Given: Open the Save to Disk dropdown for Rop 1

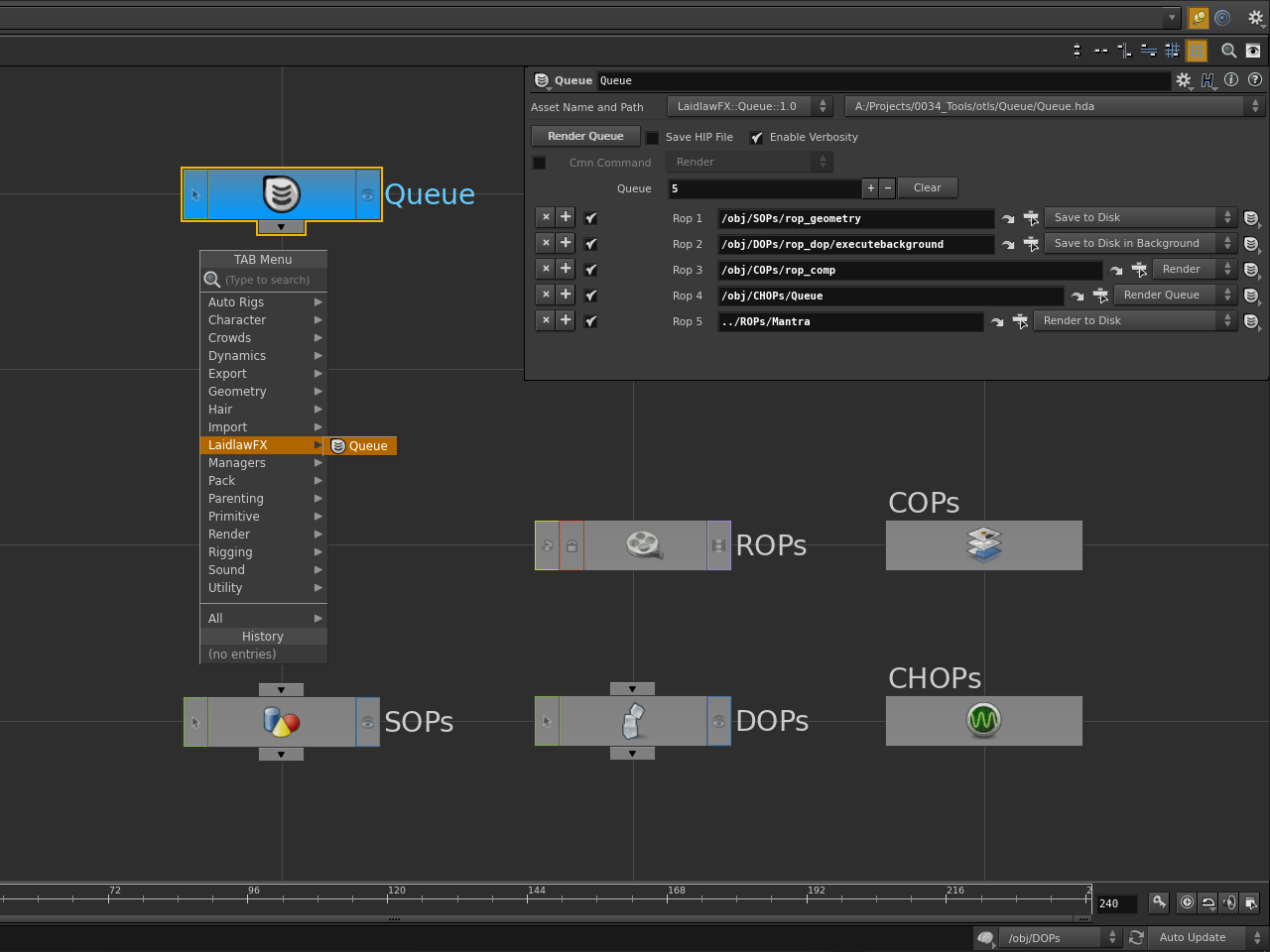Looking at the screenshot, I should coord(1141,218).
